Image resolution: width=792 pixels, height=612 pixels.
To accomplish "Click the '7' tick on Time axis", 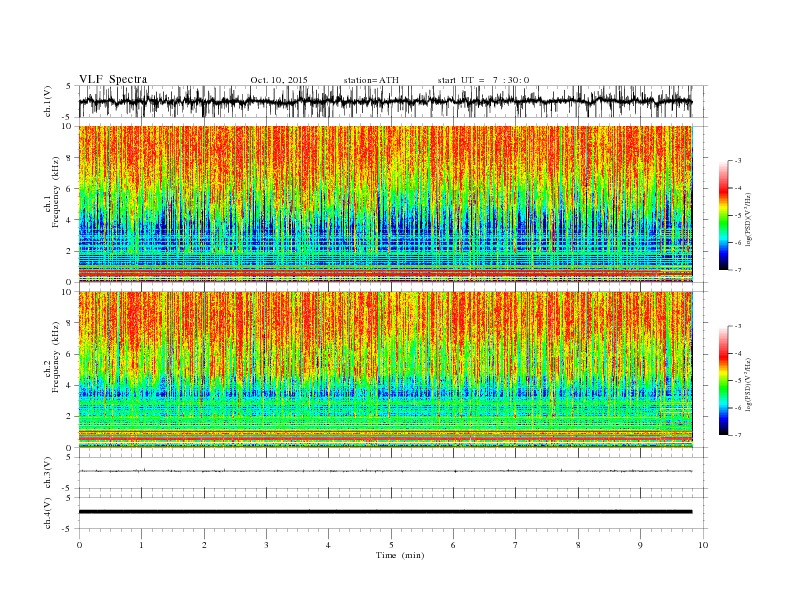I will 516,545.
